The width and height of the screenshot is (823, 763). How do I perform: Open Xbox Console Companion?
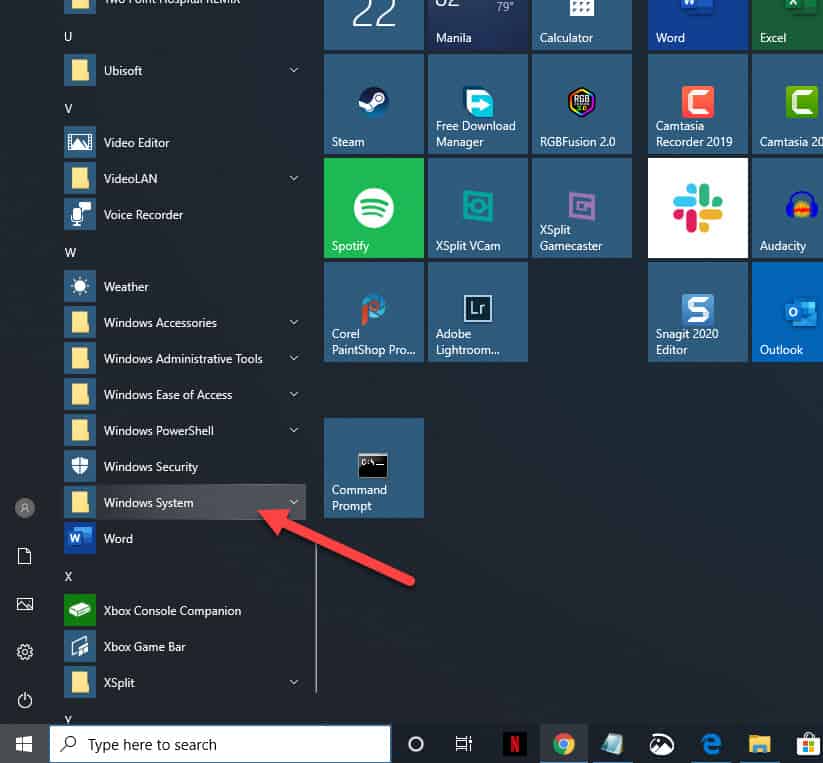click(x=185, y=610)
